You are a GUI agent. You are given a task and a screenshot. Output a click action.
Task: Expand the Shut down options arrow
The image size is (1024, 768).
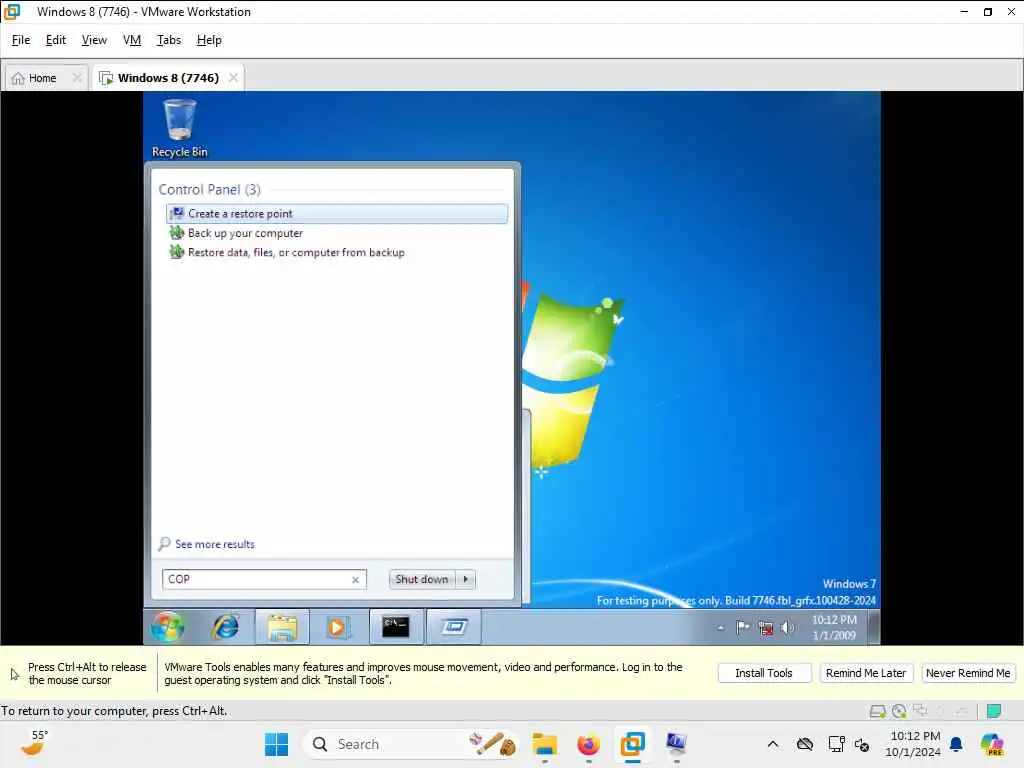[x=466, y=579]
